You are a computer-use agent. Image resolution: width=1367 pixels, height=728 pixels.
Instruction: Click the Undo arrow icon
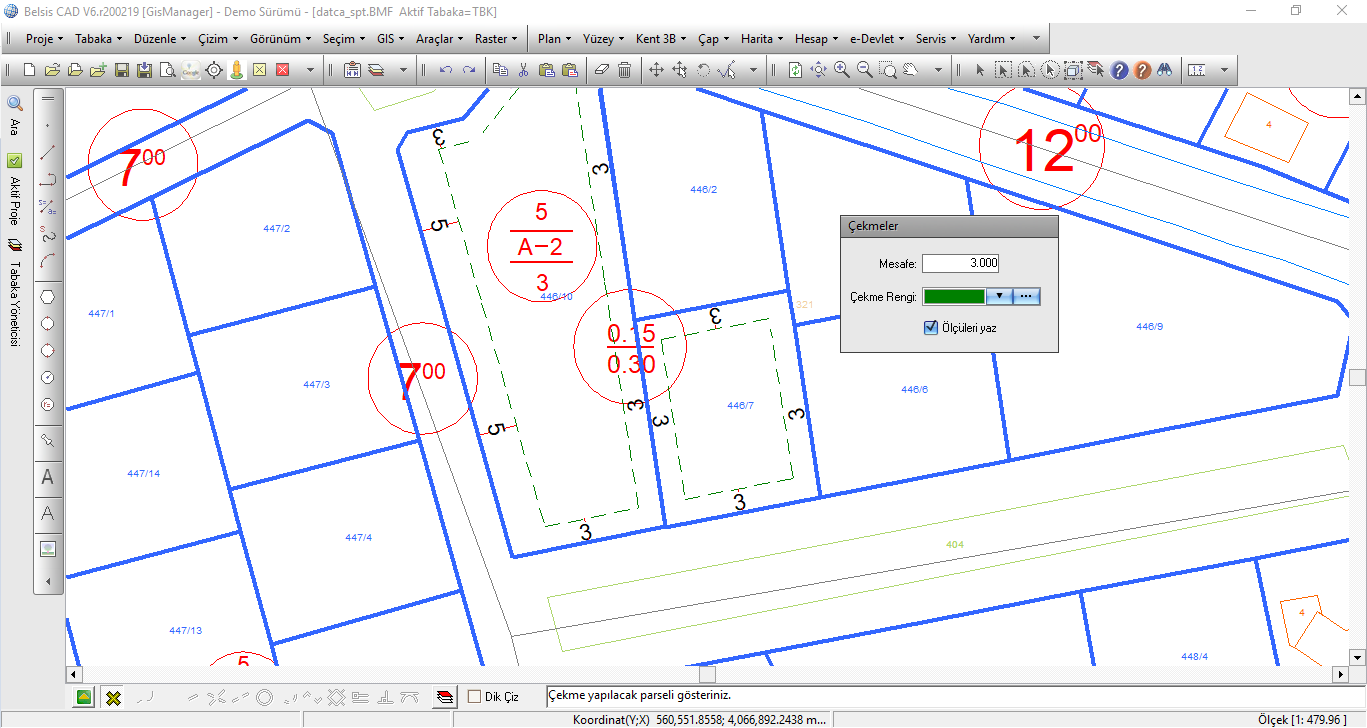coord(446,70)
